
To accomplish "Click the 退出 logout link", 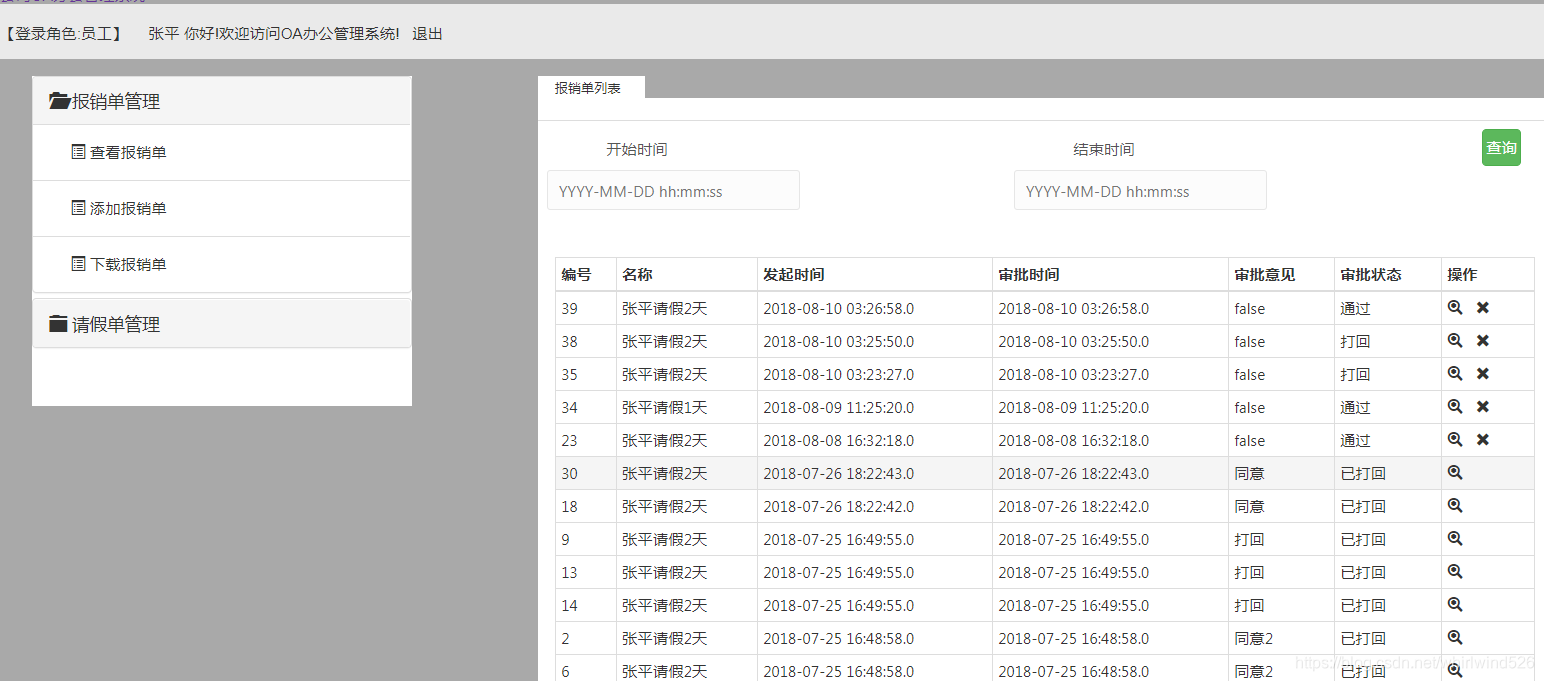I will point(427,33).
